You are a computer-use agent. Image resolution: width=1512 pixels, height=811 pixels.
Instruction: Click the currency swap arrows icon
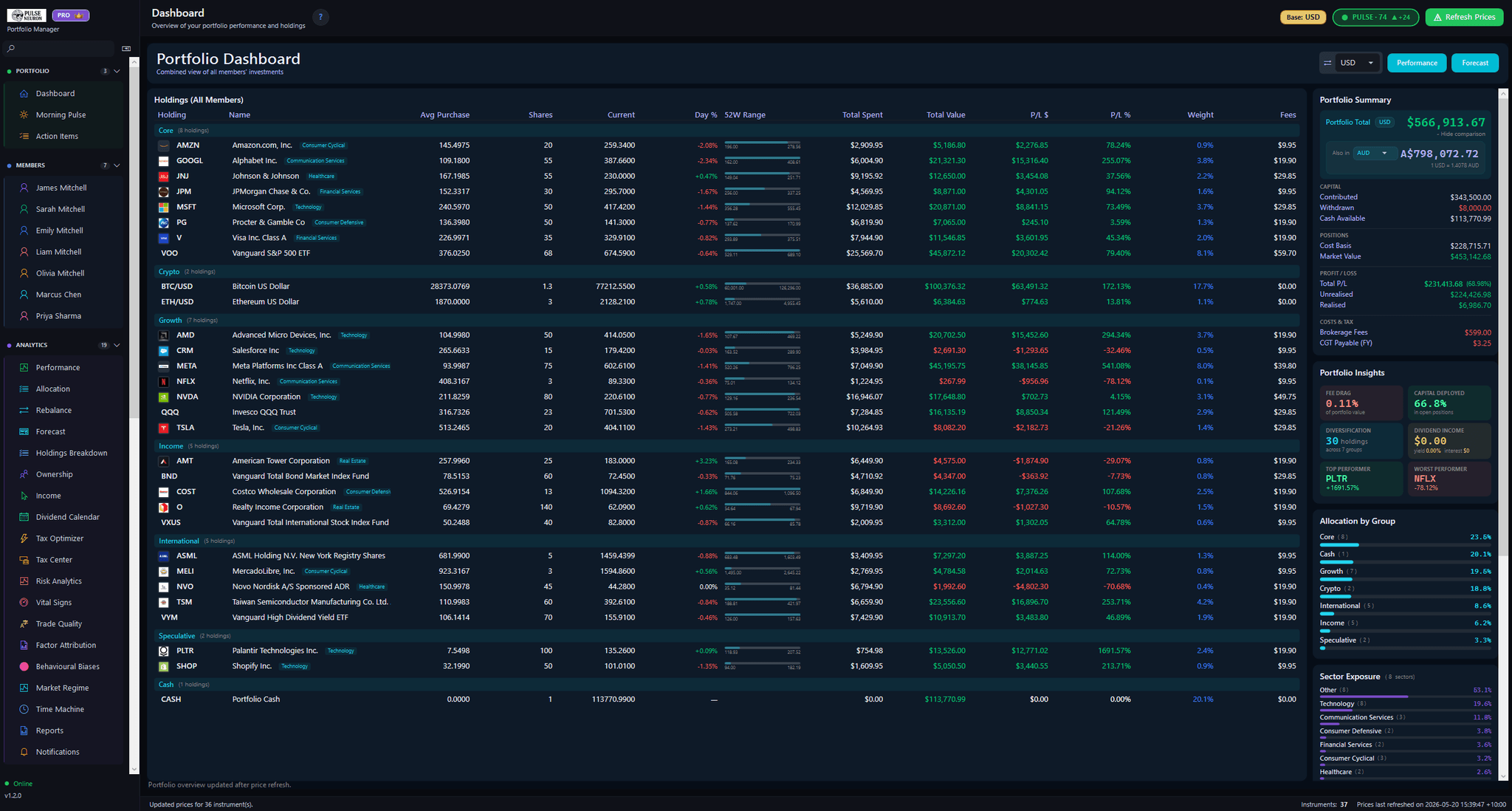tap(1327, 63)
